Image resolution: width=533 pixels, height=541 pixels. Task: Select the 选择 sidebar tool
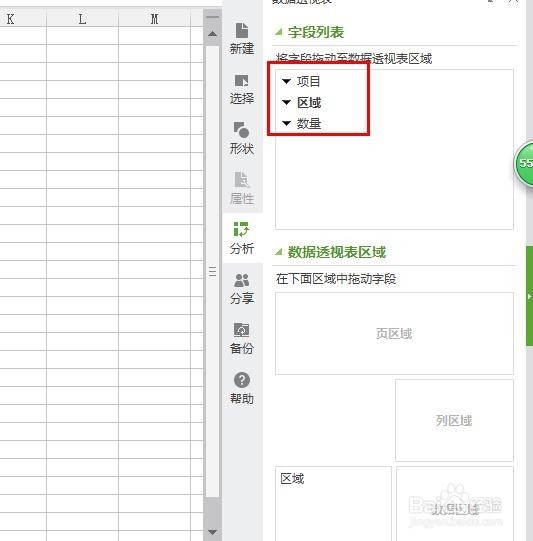242,89
